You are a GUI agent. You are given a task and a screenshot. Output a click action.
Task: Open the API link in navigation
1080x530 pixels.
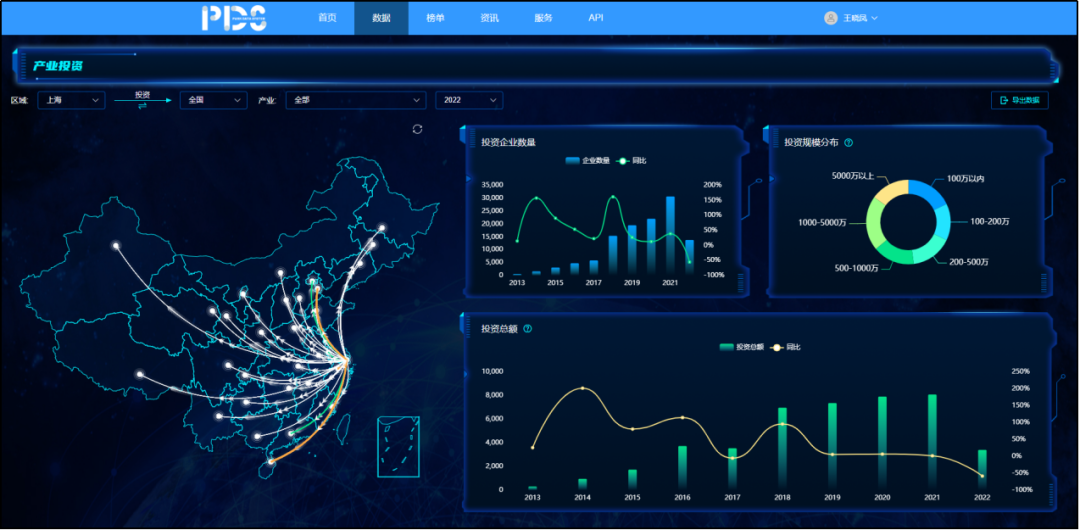pos(596,18)
